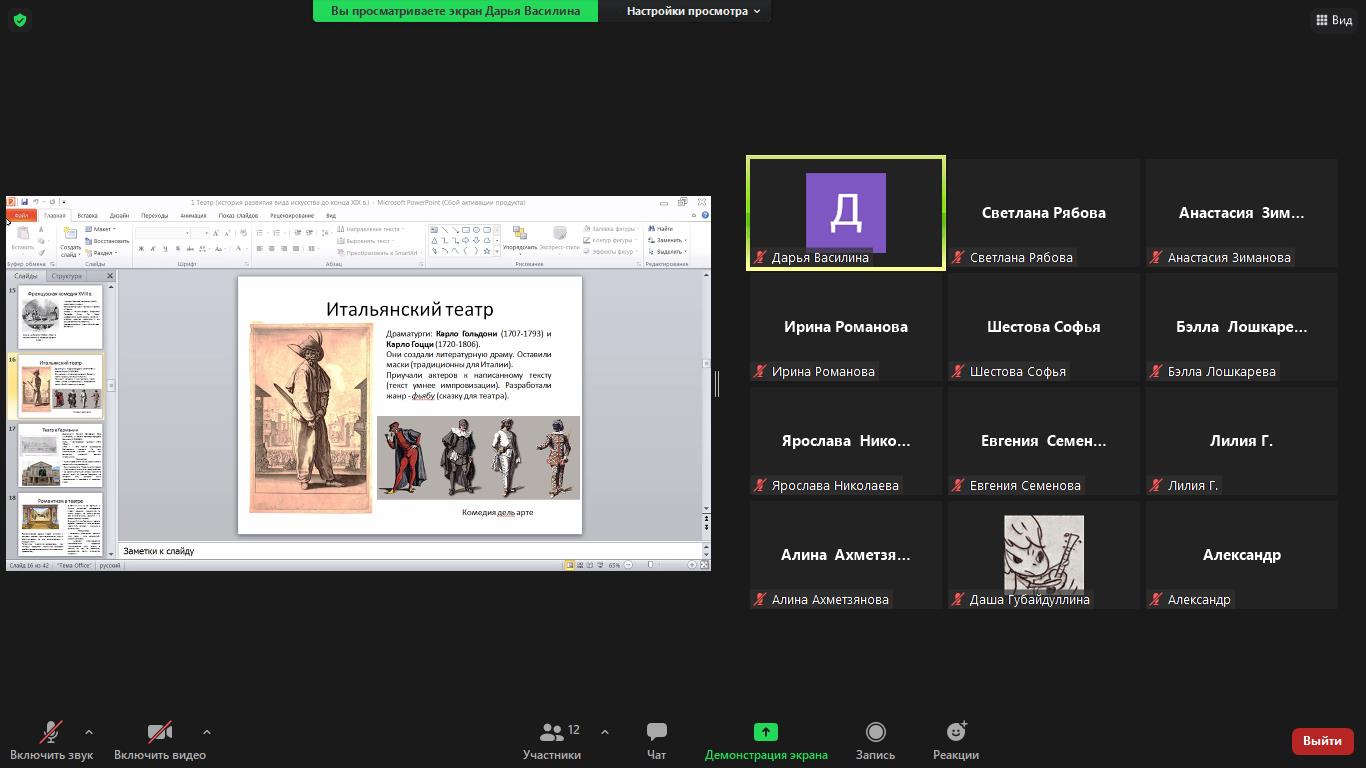The image size is (1366, 768).
Task: Select Светлана Рябова's participant tile
Action: pyautogui.click(x=1043, y=213)
